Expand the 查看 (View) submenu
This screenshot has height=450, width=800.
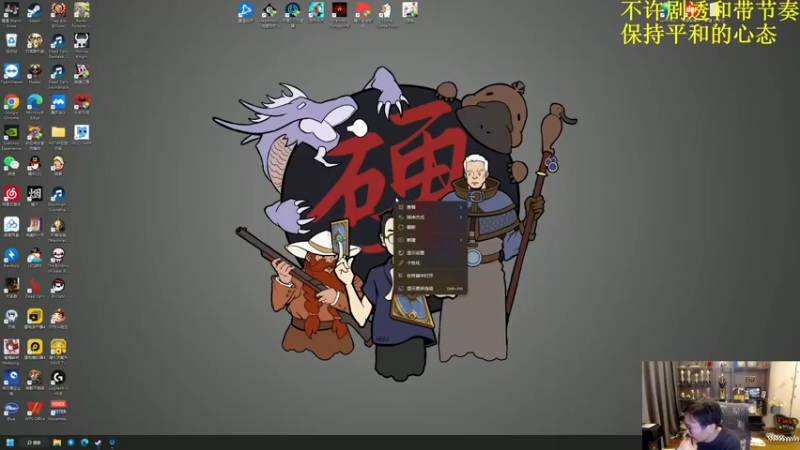click(431, 207)
